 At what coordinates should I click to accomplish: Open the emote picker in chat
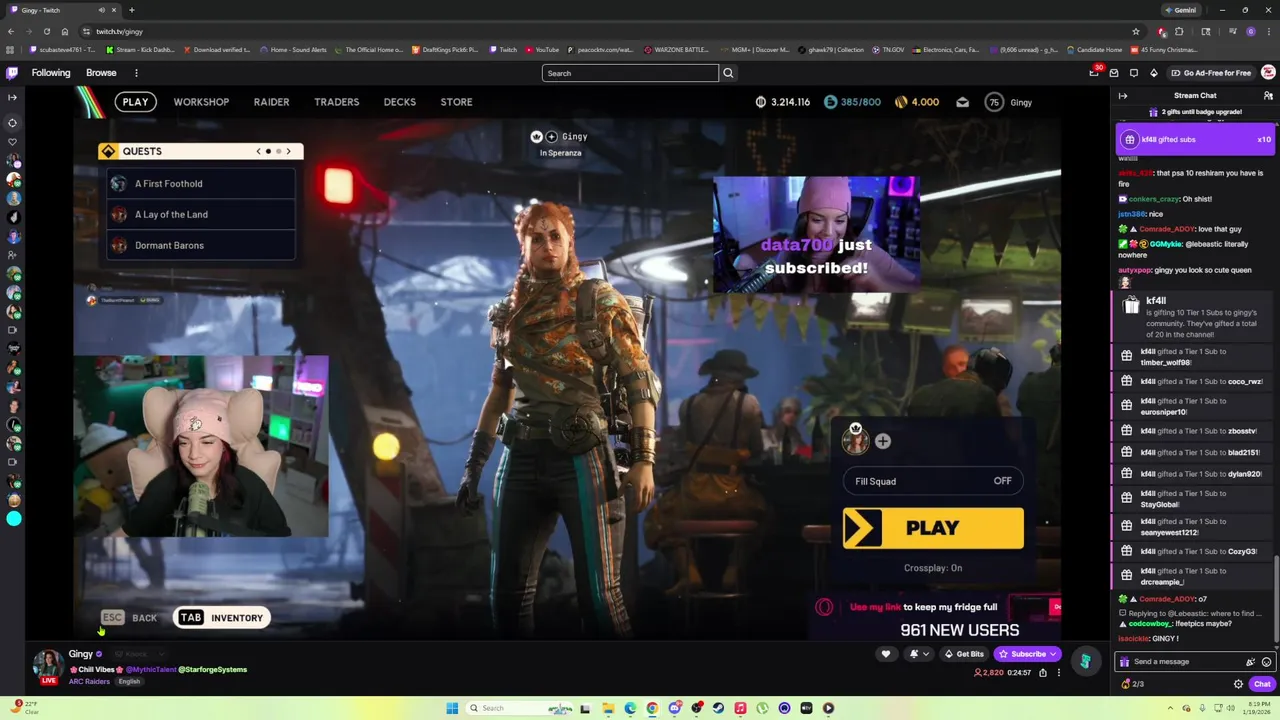point(1266,662)
